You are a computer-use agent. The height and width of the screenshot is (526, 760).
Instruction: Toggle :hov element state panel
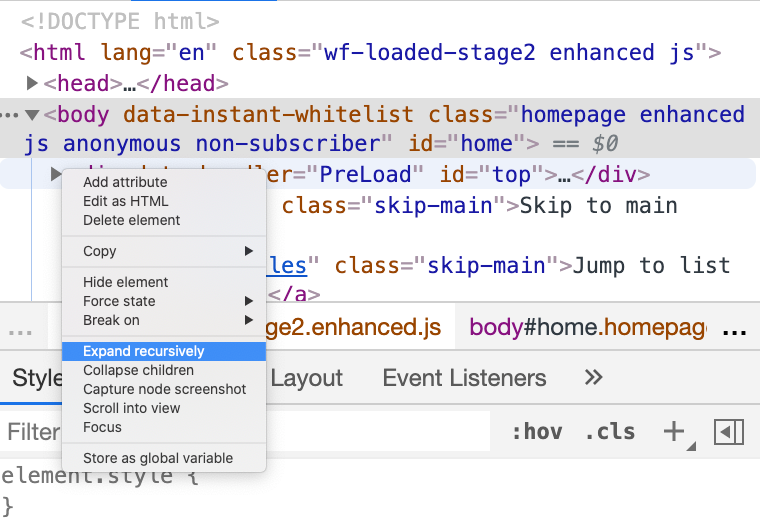(537, 431)
